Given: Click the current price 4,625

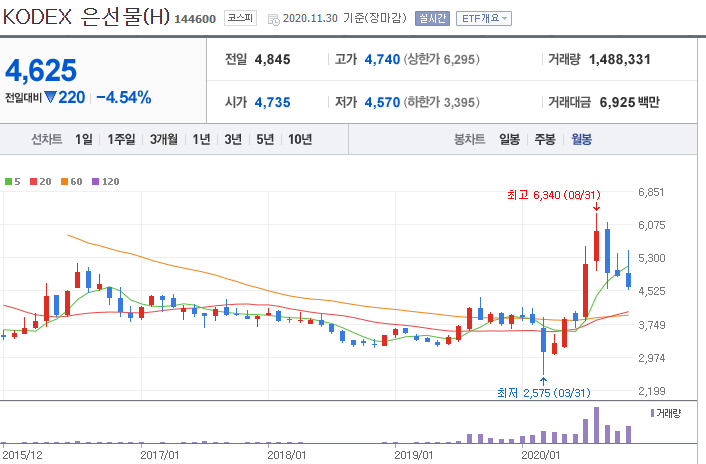Looking at the screenshot, I should coord(41,71).
